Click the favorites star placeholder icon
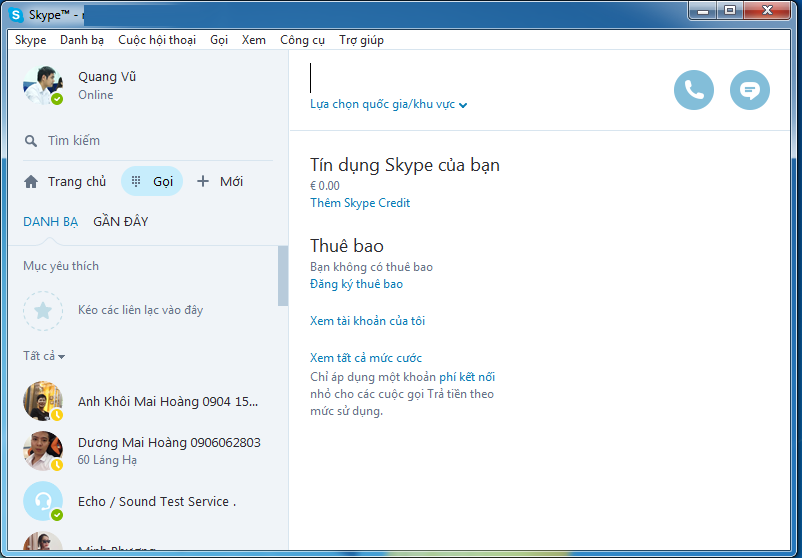 (43, 310)
